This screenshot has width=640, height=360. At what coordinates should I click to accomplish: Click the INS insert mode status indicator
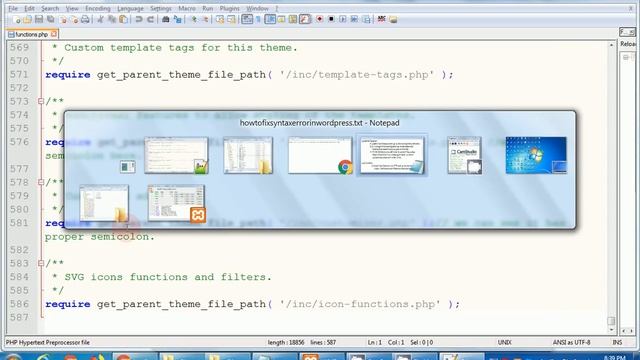(617, 342)
